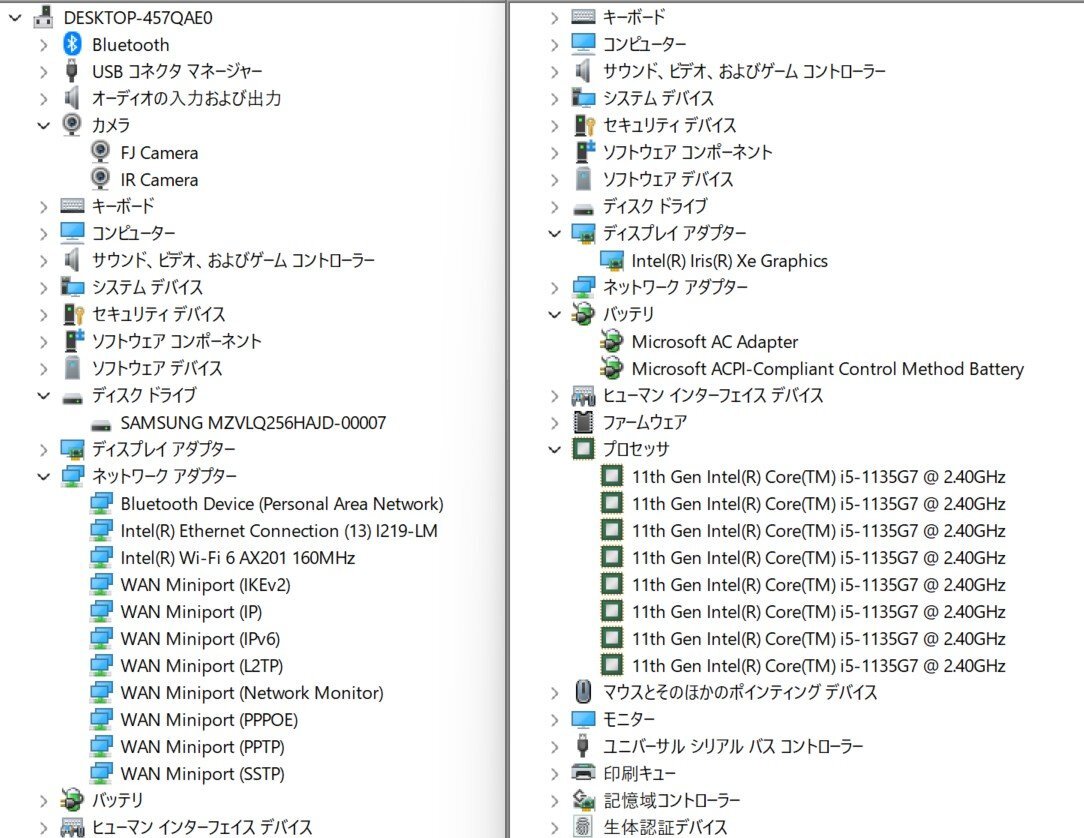The width and height of the screenshot is (1084, 838).
Task: Click the Bluetooth Device (Personal Area Network) icon
Action: [101, 503]
